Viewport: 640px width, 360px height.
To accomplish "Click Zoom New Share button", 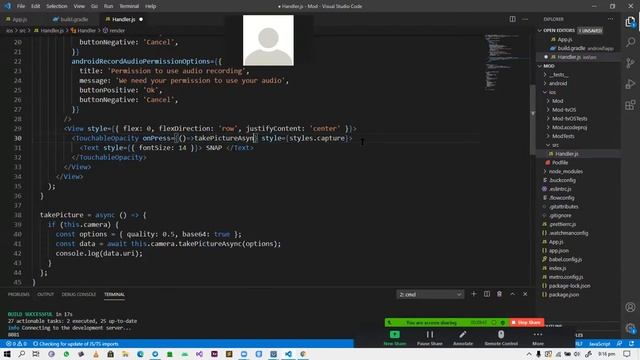I will (x=395, y=338).
